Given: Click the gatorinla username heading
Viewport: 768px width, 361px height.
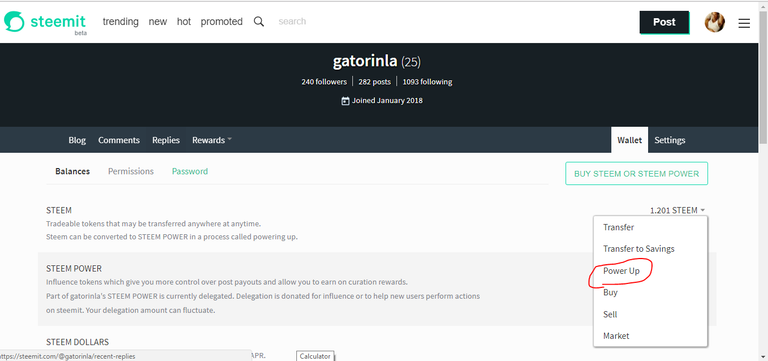Looking at the screenshot, I should (365, 61).
